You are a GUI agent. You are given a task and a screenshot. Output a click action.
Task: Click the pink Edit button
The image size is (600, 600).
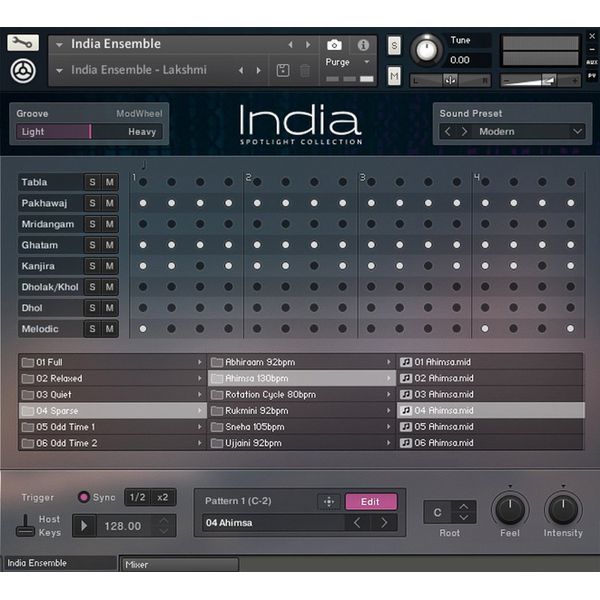coord(371,502)
